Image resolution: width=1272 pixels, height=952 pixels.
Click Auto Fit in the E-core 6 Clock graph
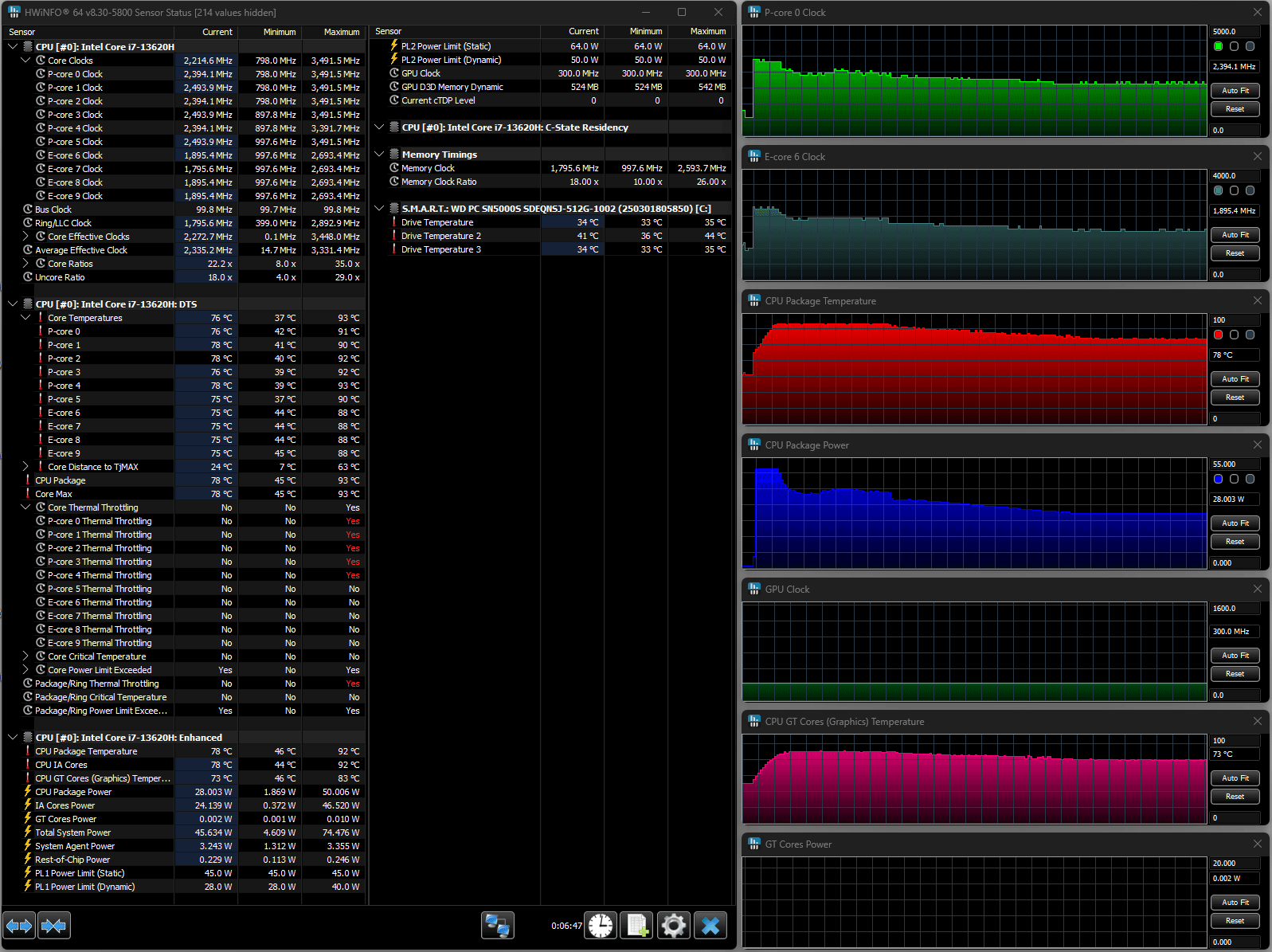(1235, 235)
